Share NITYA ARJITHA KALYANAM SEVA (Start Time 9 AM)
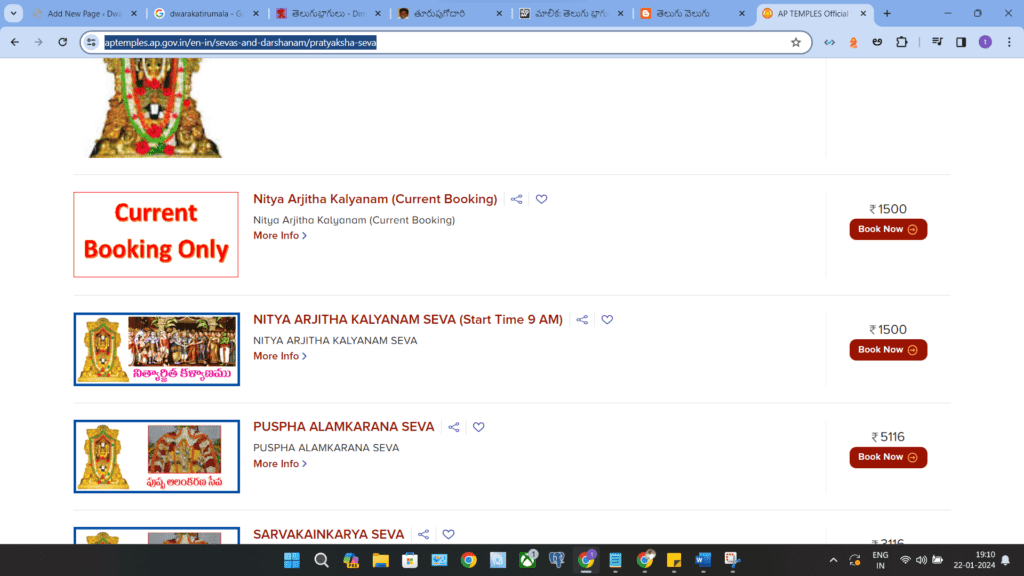Image resolution: width=1024 pixels, height=576 pixels. (582, 319)
